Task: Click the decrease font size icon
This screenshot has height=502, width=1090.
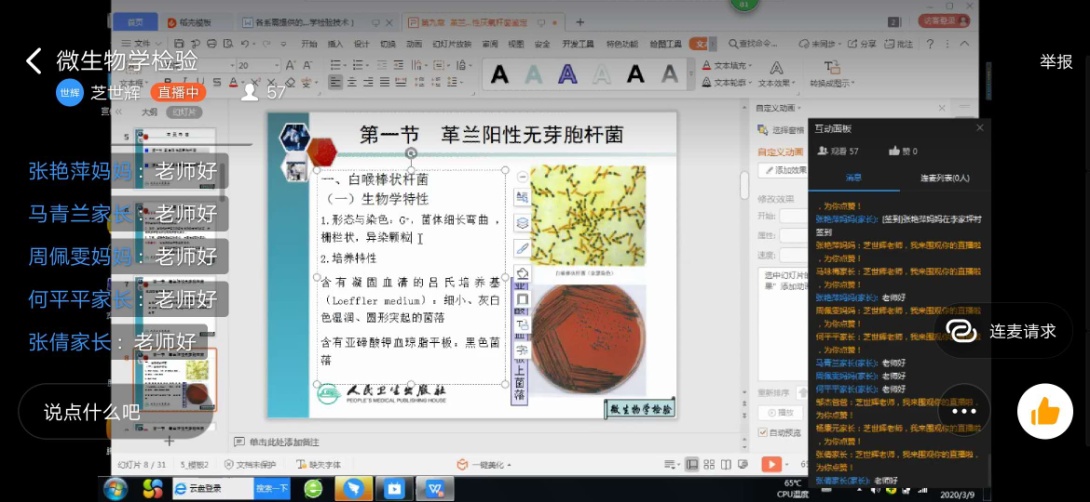Action: (308, 65)
